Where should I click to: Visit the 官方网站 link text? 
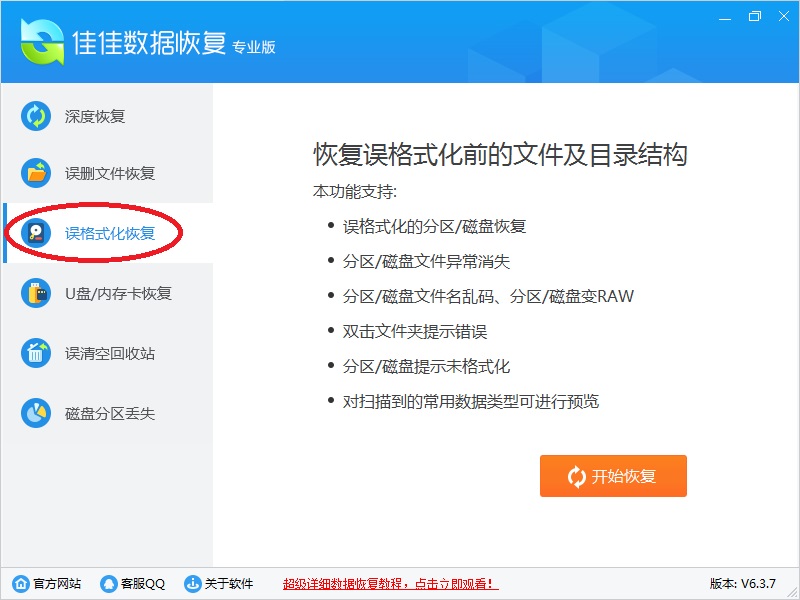57,583
